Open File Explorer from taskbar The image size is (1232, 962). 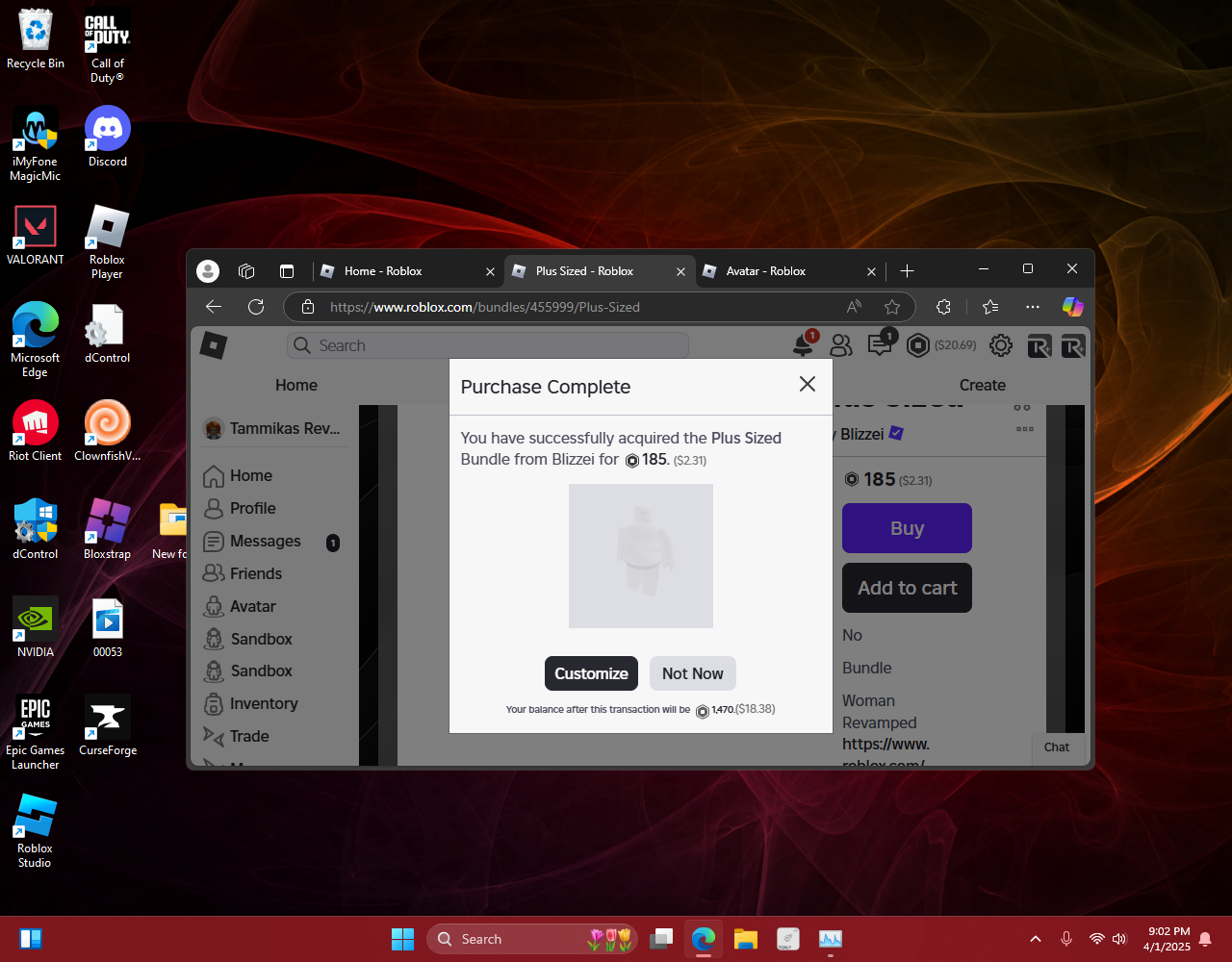tap(745, 939)
